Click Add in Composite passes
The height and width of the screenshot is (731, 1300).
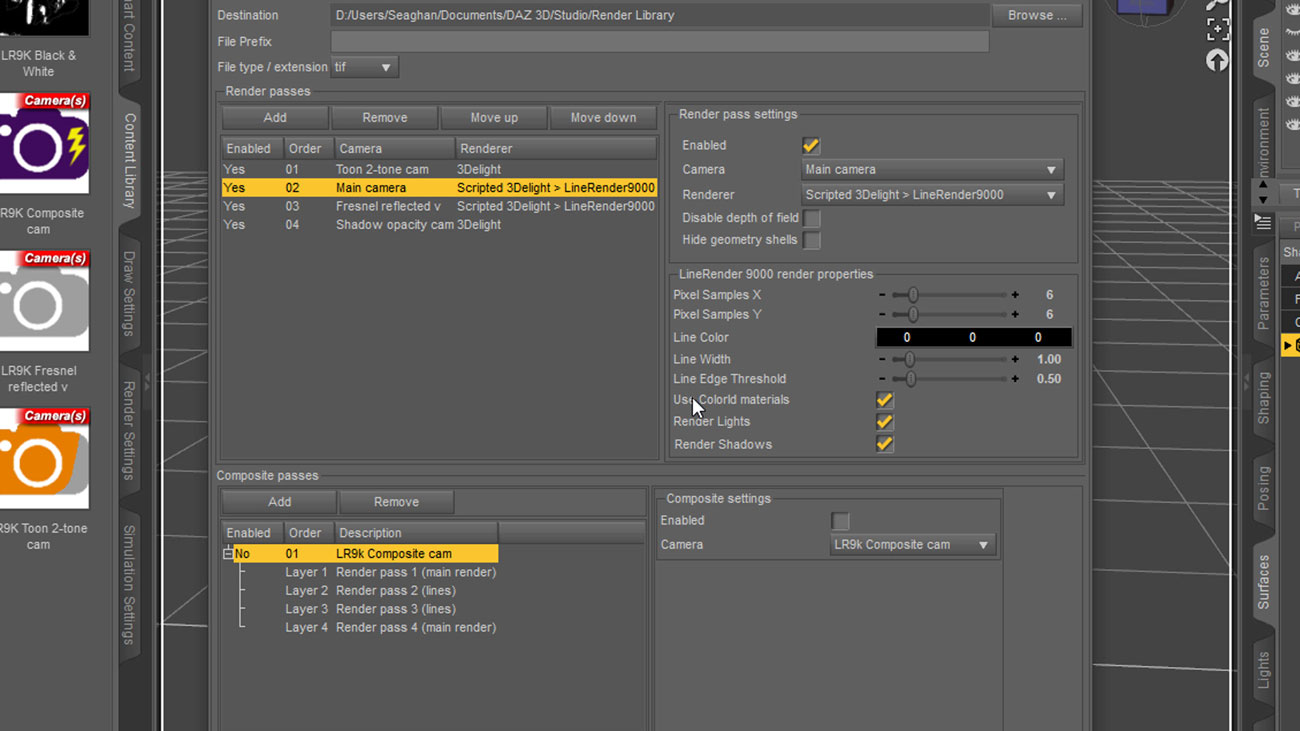click(x=279, y=502)
